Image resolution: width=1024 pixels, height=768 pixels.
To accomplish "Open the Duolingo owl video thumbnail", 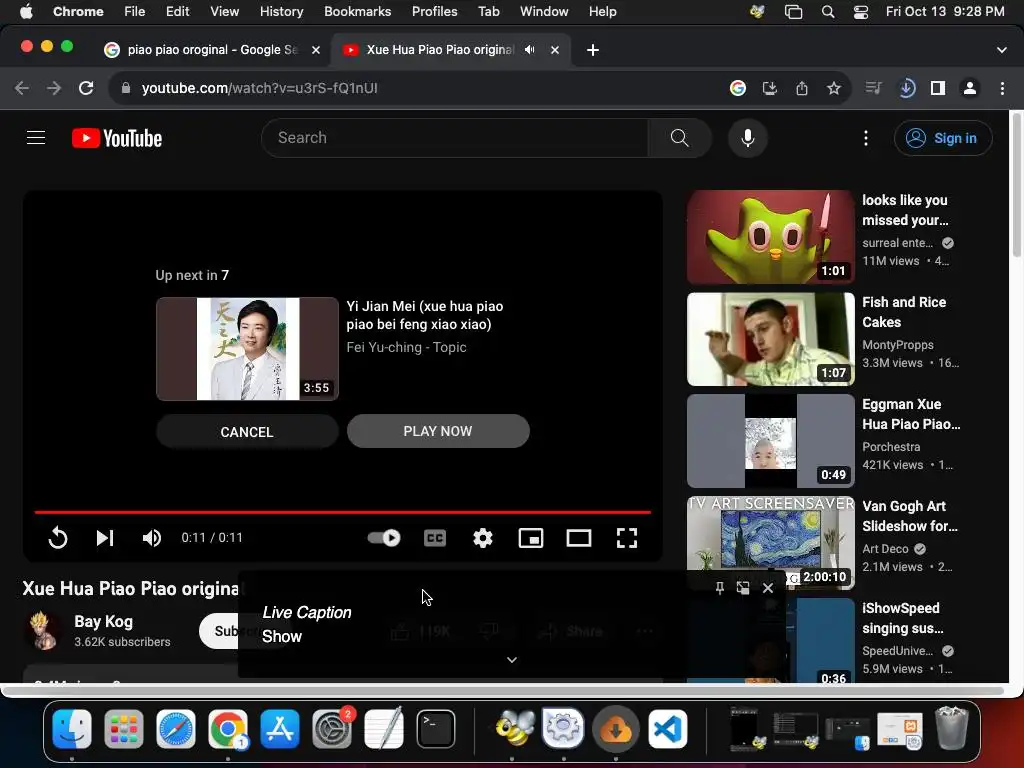I will tap(771, 237).
